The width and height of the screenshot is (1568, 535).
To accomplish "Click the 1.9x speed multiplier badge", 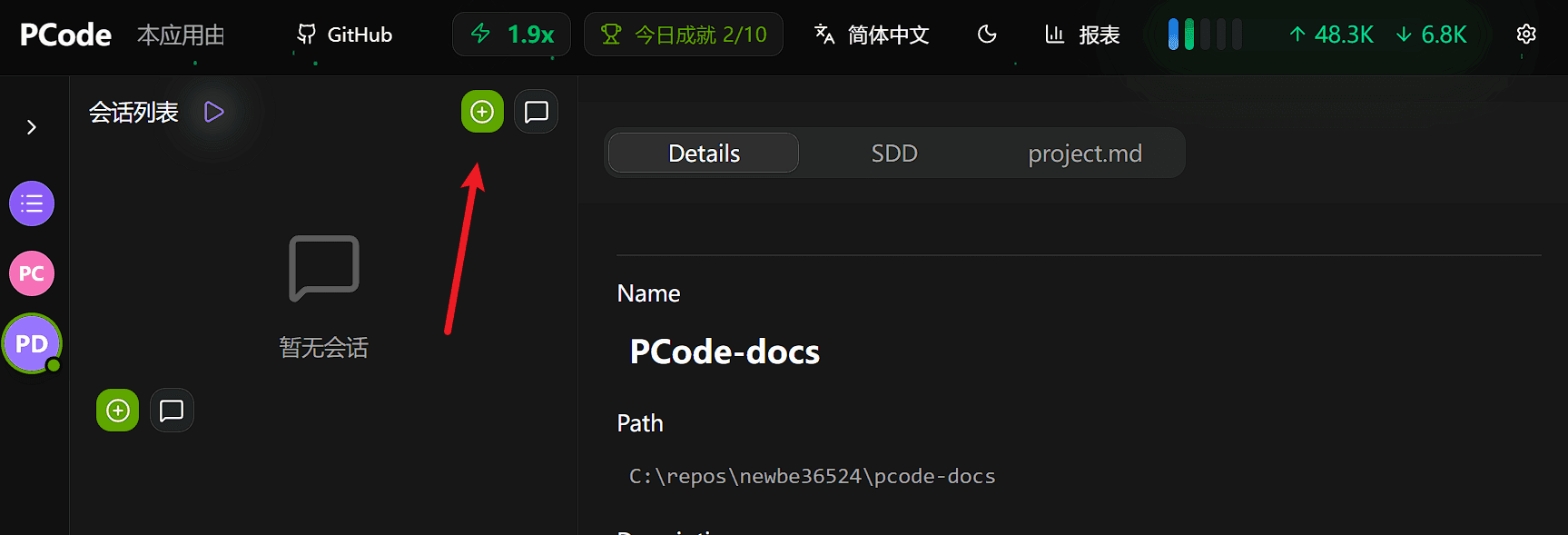I will pos(512,35).
